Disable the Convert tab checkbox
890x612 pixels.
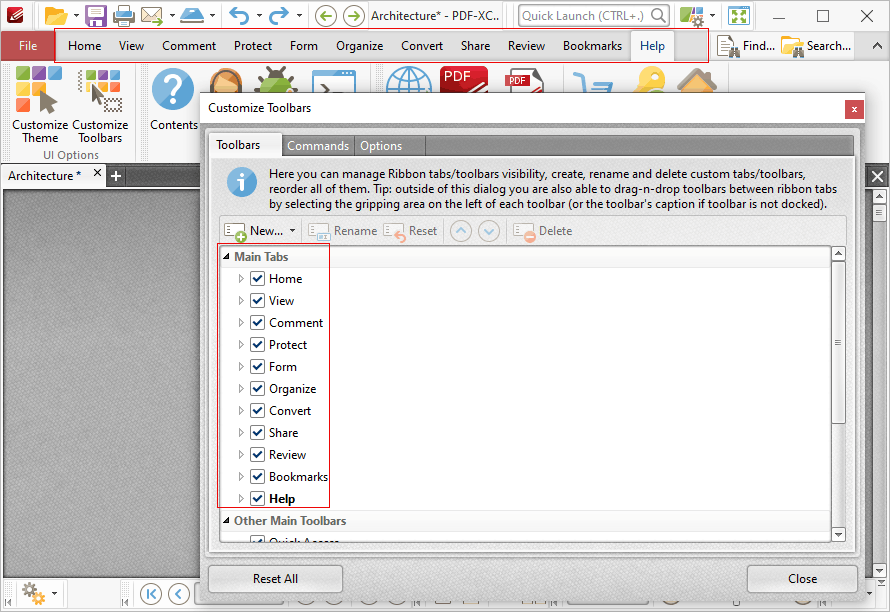click(258, 410)
